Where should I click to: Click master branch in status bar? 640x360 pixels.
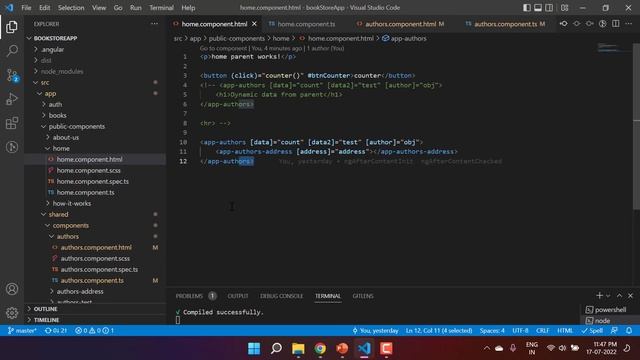(22, 330)
